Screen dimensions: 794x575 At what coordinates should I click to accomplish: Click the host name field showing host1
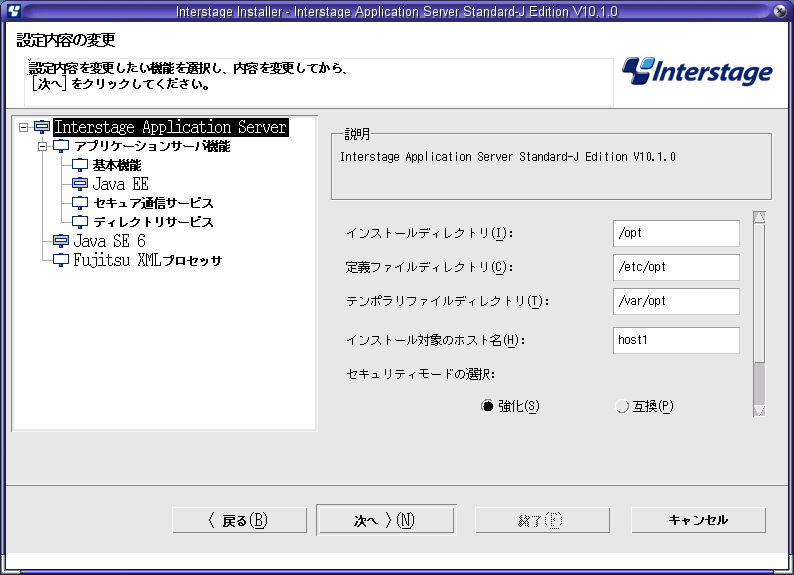[676, 340]
